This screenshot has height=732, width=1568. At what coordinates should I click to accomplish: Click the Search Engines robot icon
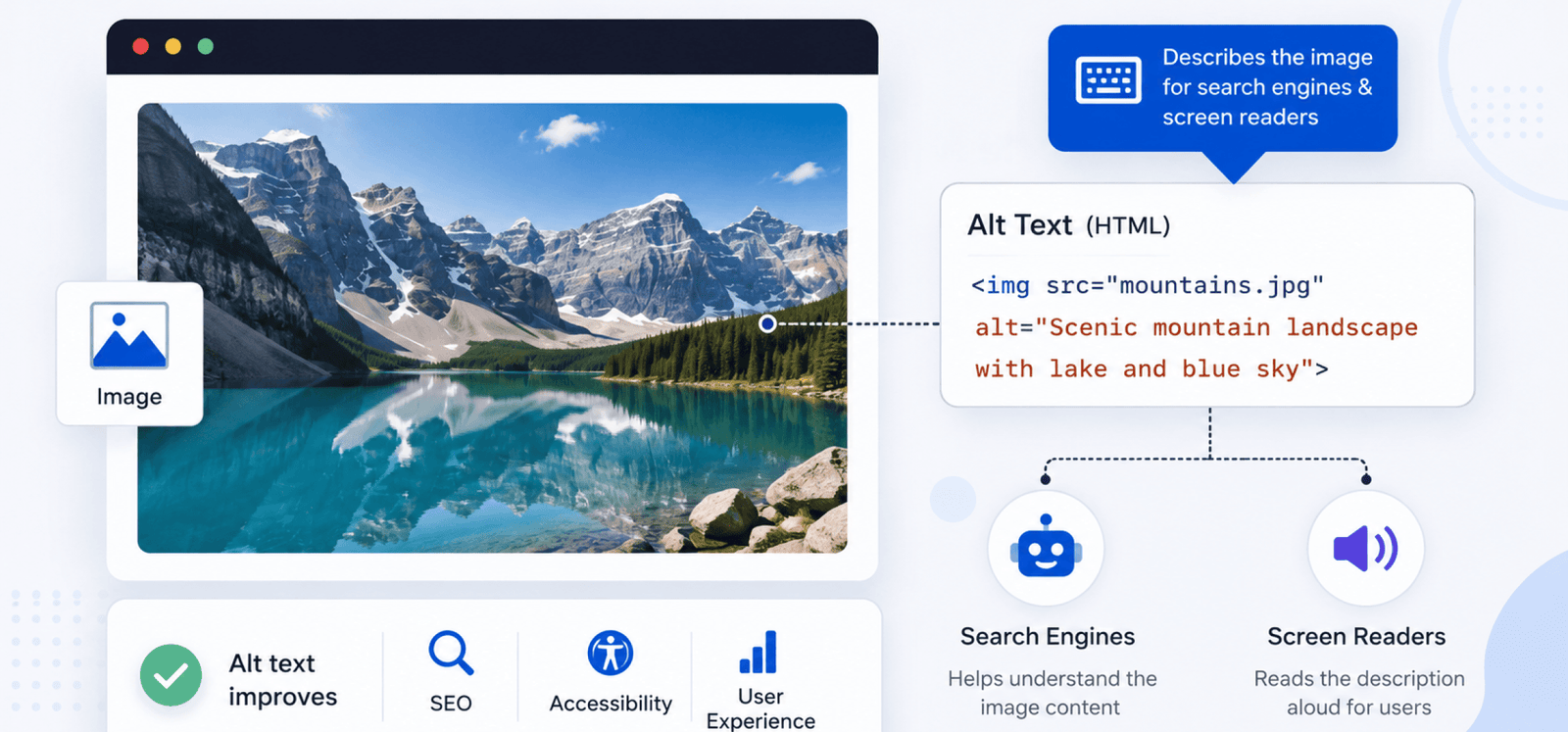click(1046, 548)
